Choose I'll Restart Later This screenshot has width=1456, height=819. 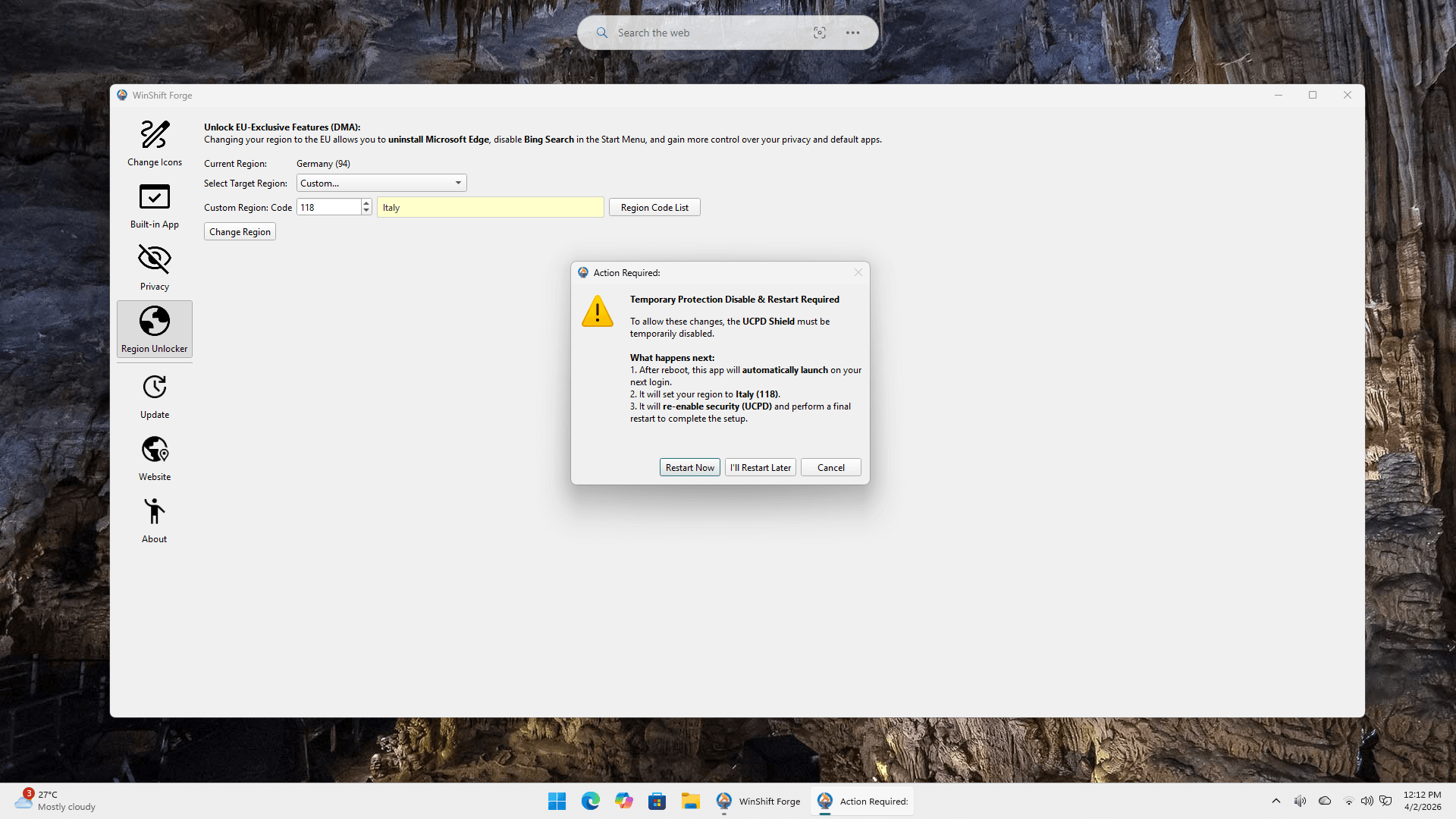click(760, 467)
